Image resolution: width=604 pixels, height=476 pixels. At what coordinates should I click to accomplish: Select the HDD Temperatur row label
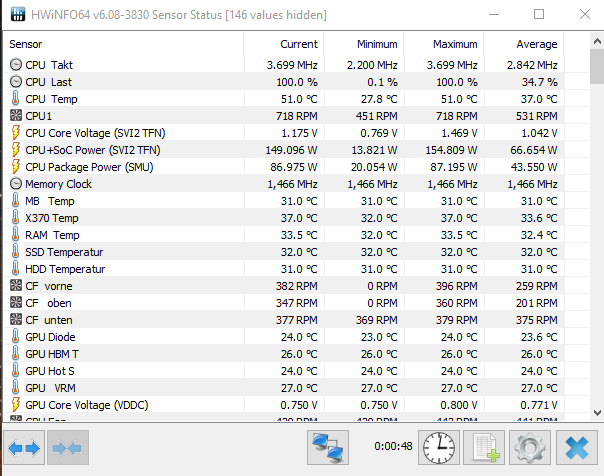click(x=65, y=269)
